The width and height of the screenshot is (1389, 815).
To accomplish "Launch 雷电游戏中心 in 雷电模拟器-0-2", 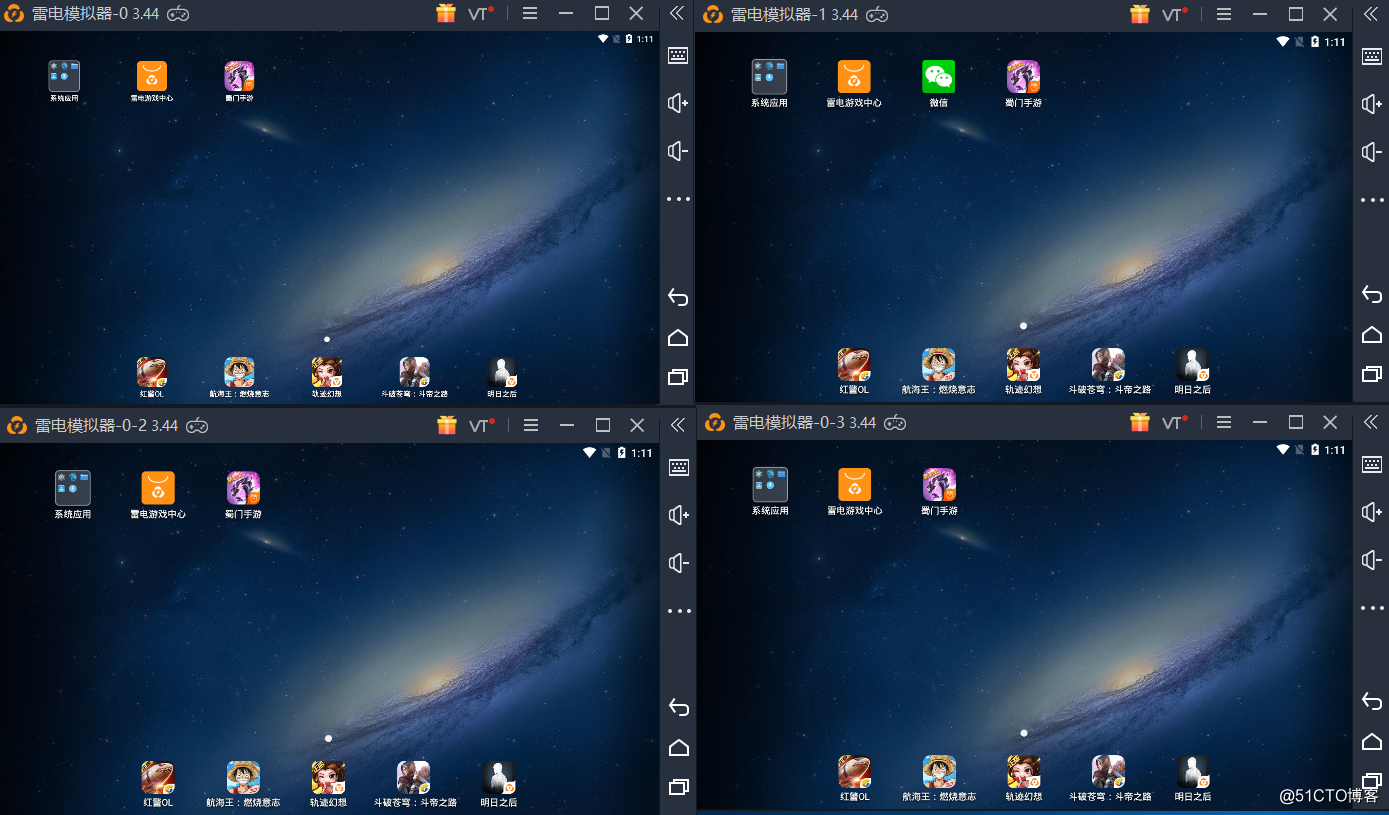I will 158,488.
